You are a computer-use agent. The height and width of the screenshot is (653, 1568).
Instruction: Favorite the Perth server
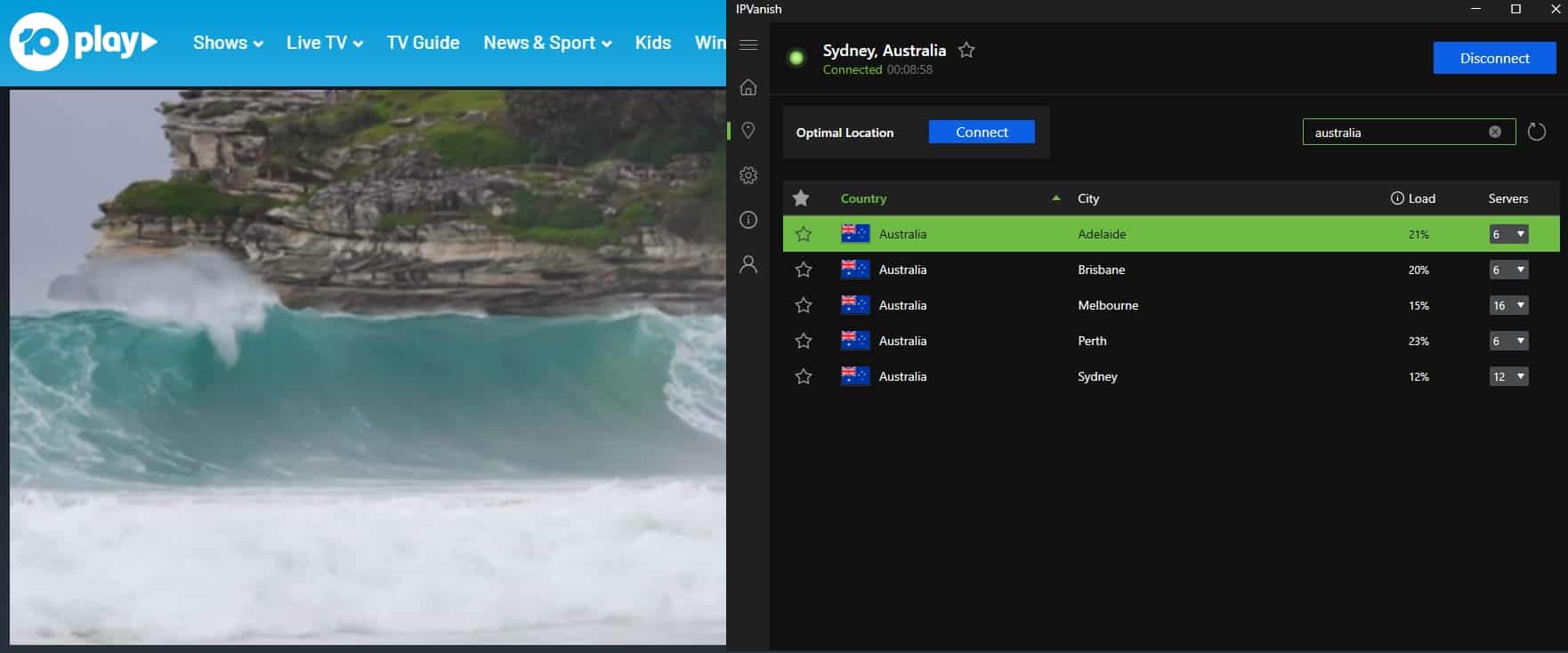(x=804, y=341)
